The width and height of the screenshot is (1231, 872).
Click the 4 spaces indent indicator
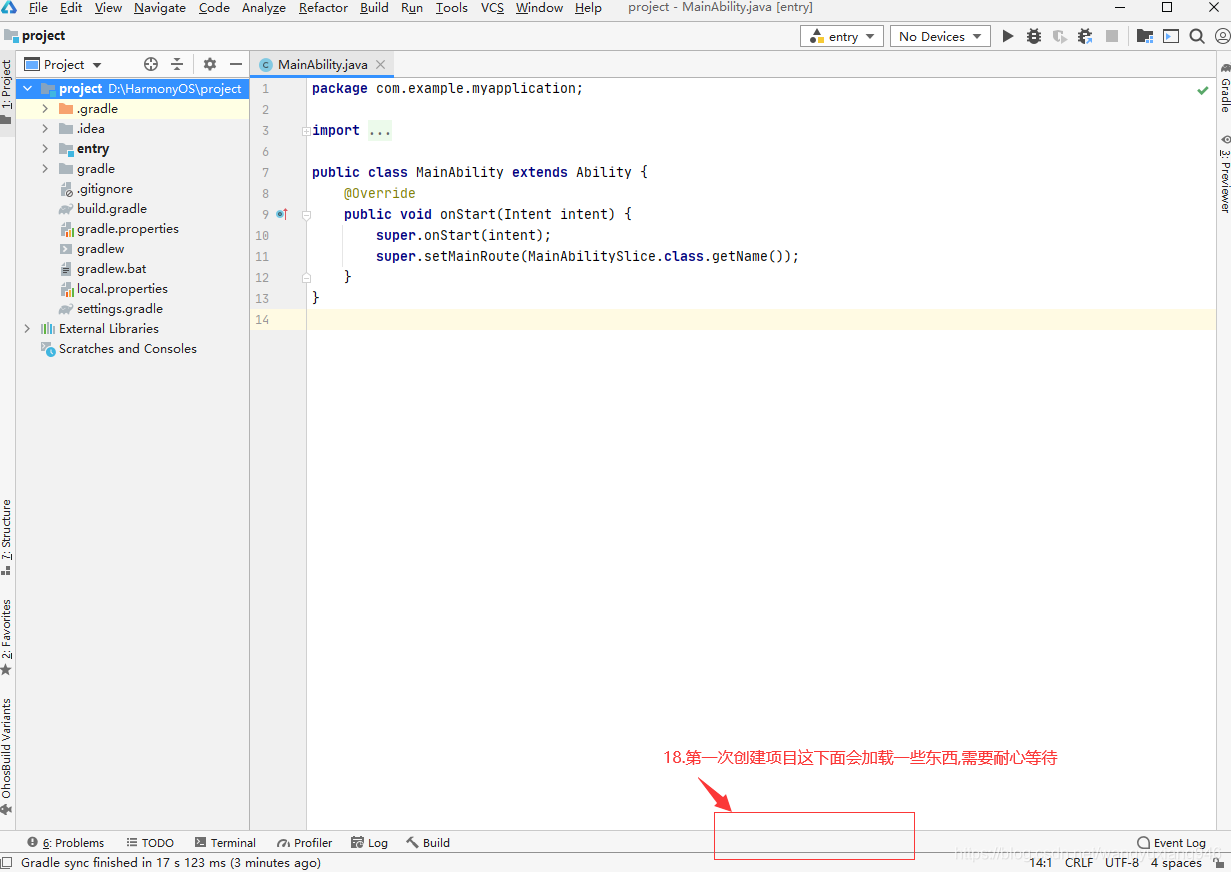click(1176, 862)
